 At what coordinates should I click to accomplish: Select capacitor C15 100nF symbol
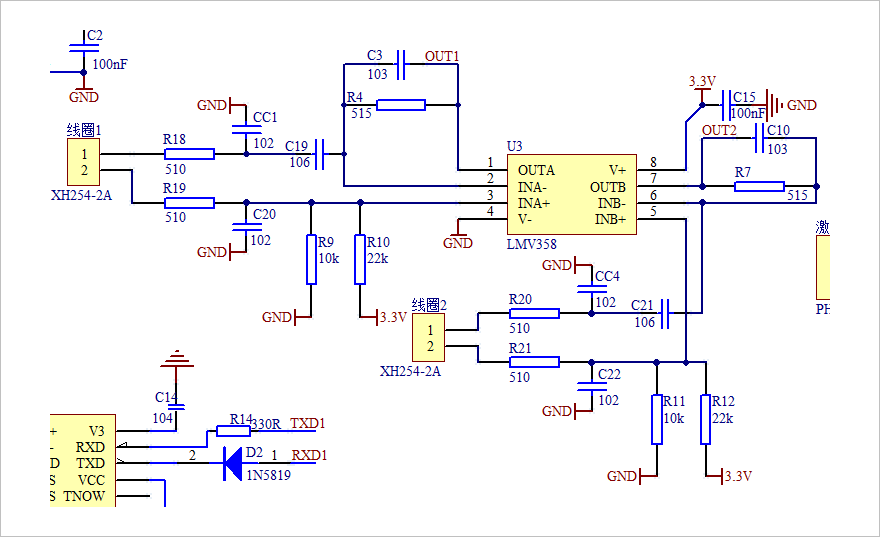pos(726,105)
